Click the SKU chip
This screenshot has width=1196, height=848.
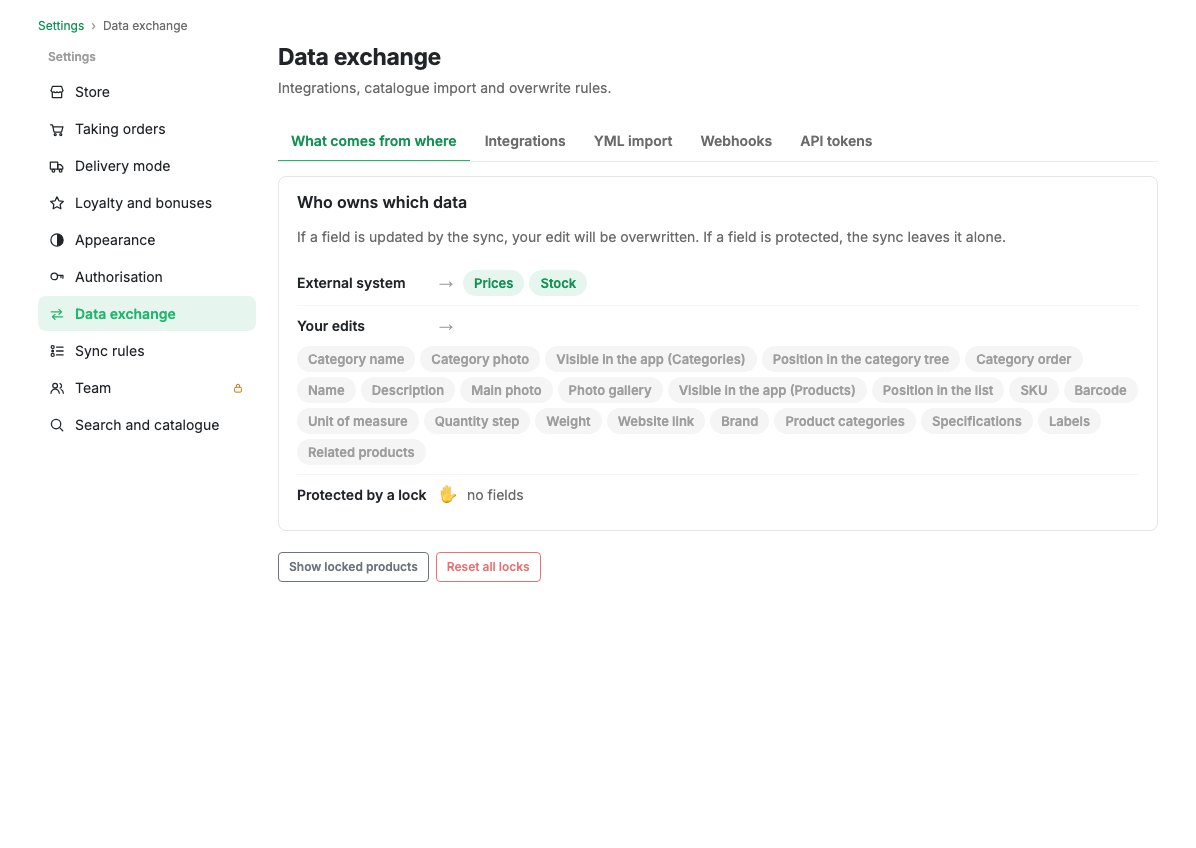[1034, 390]
